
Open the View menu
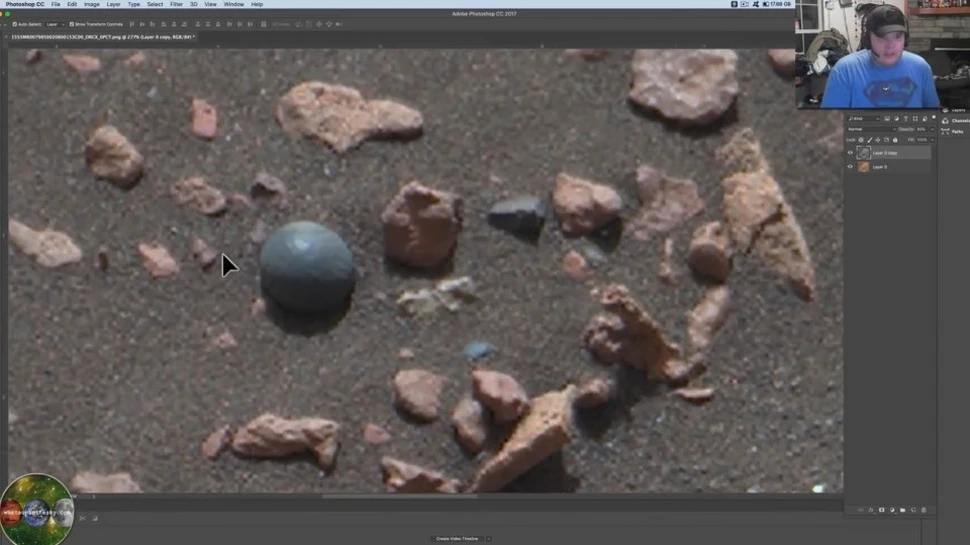click(210, 4)
